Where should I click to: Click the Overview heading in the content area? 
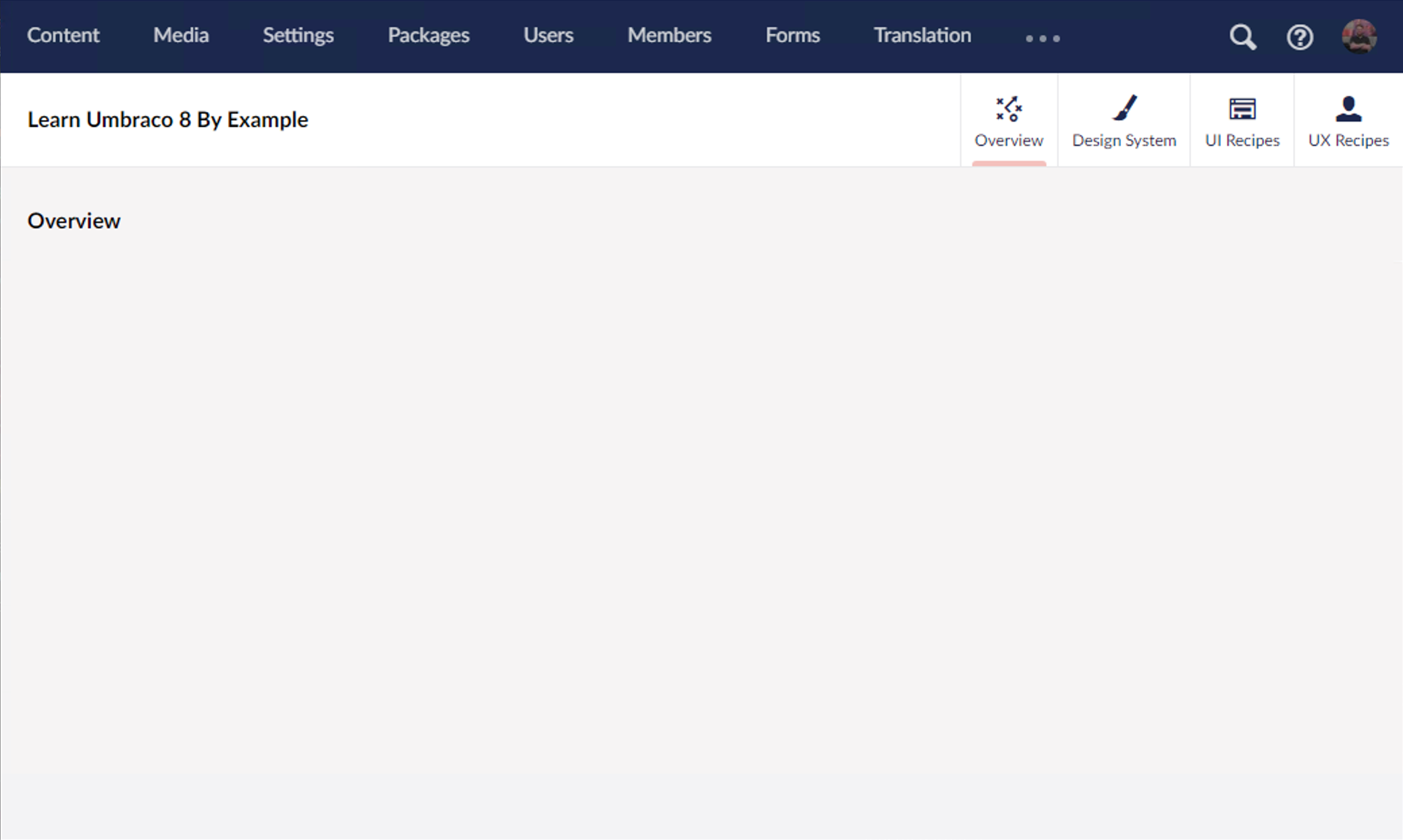click(x=74, y=221)
